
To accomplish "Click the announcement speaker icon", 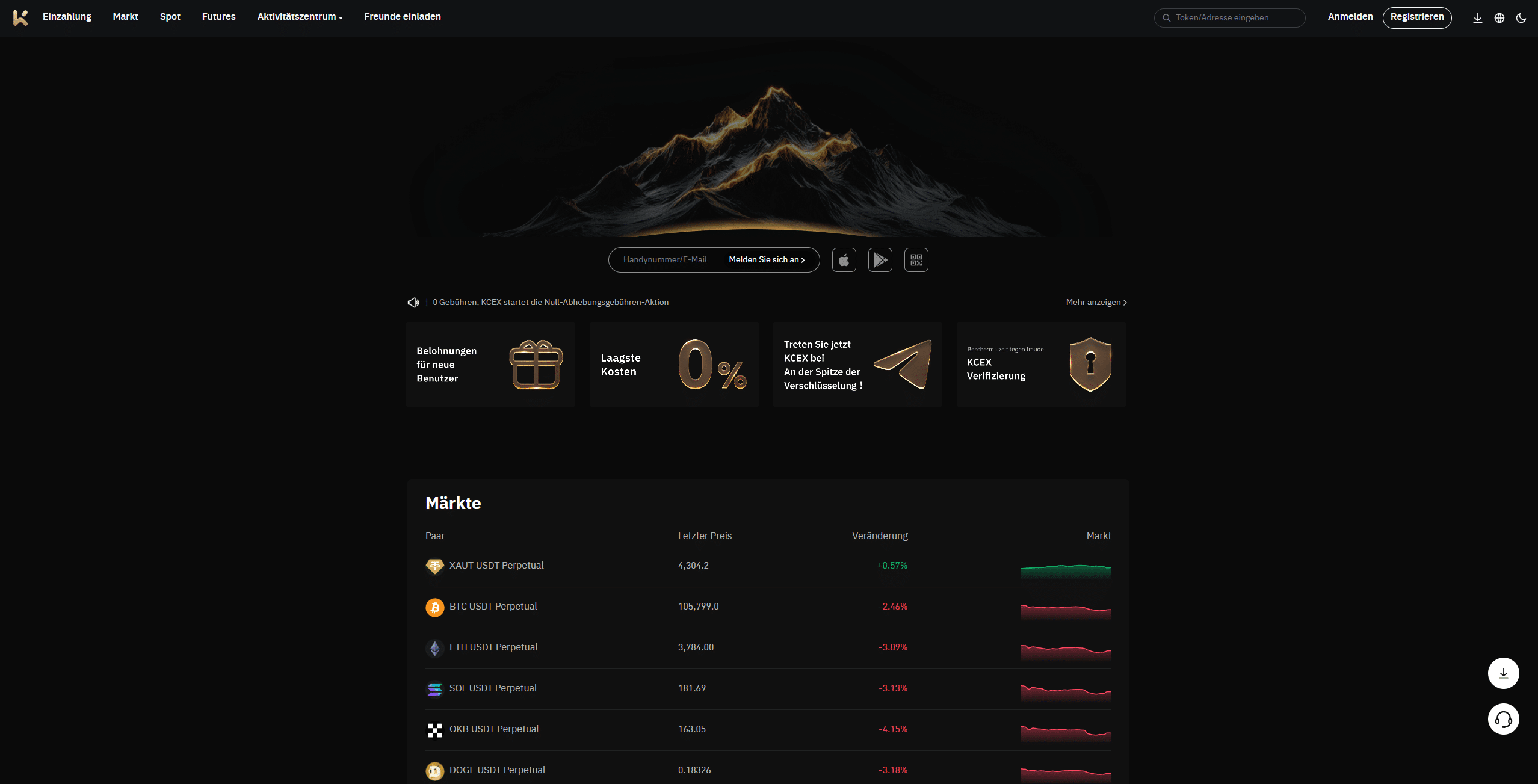I will click(x=413, y=302).
